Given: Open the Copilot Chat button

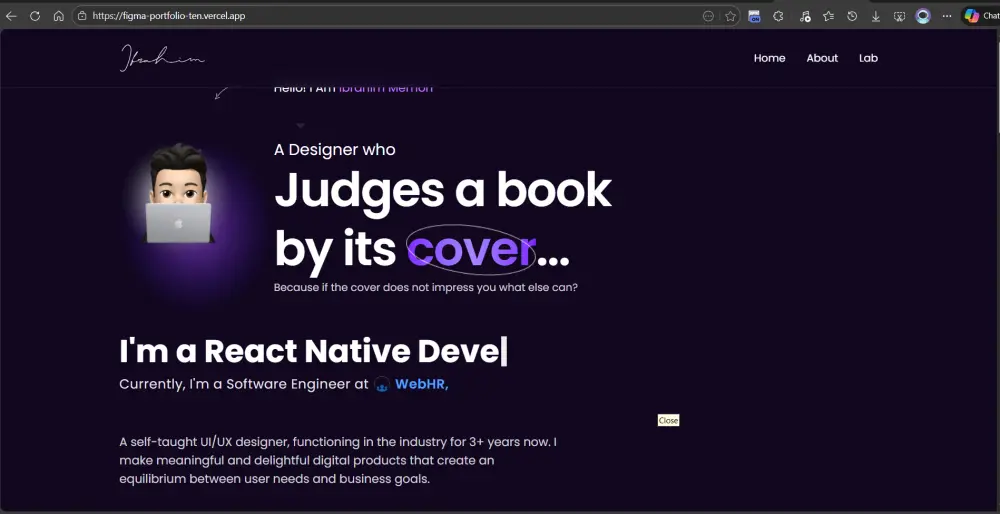Looking at the screenshot, I should (981, 16).
